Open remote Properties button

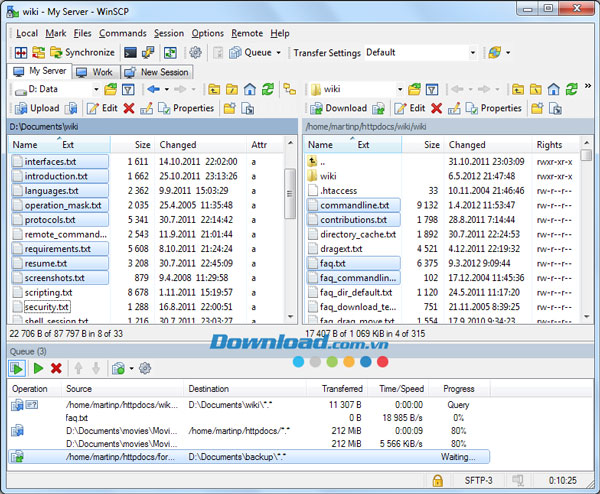pos(494,108)
